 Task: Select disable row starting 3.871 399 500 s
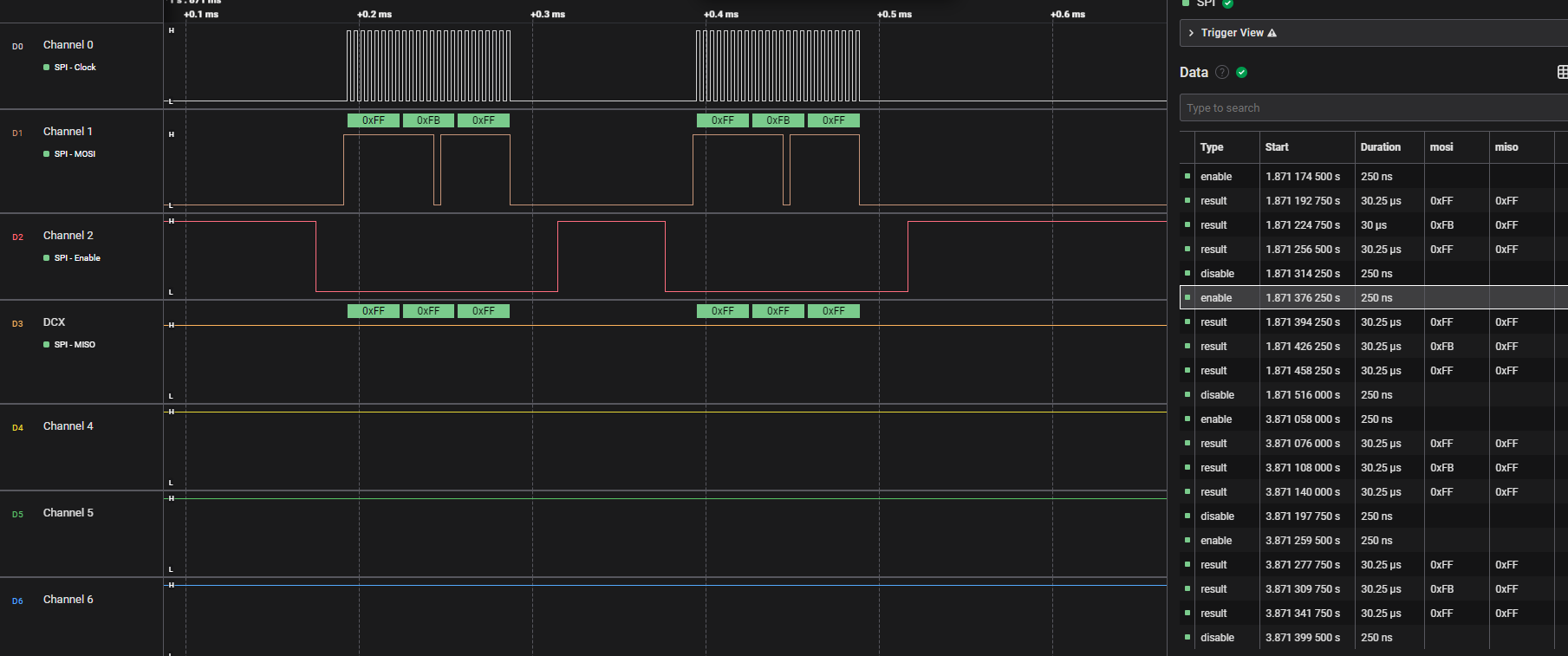pyautogui.click(x=1373, y=638)
